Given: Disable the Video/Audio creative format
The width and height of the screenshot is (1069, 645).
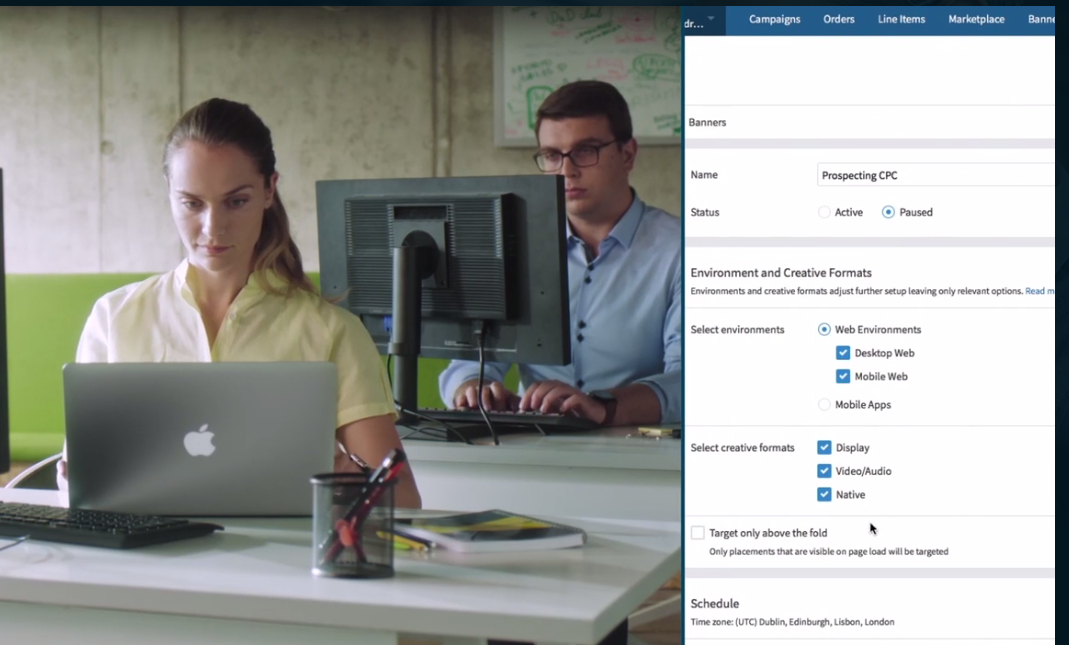Looking at the screenshot, I should pyautogui.click(x=824, y=470).
